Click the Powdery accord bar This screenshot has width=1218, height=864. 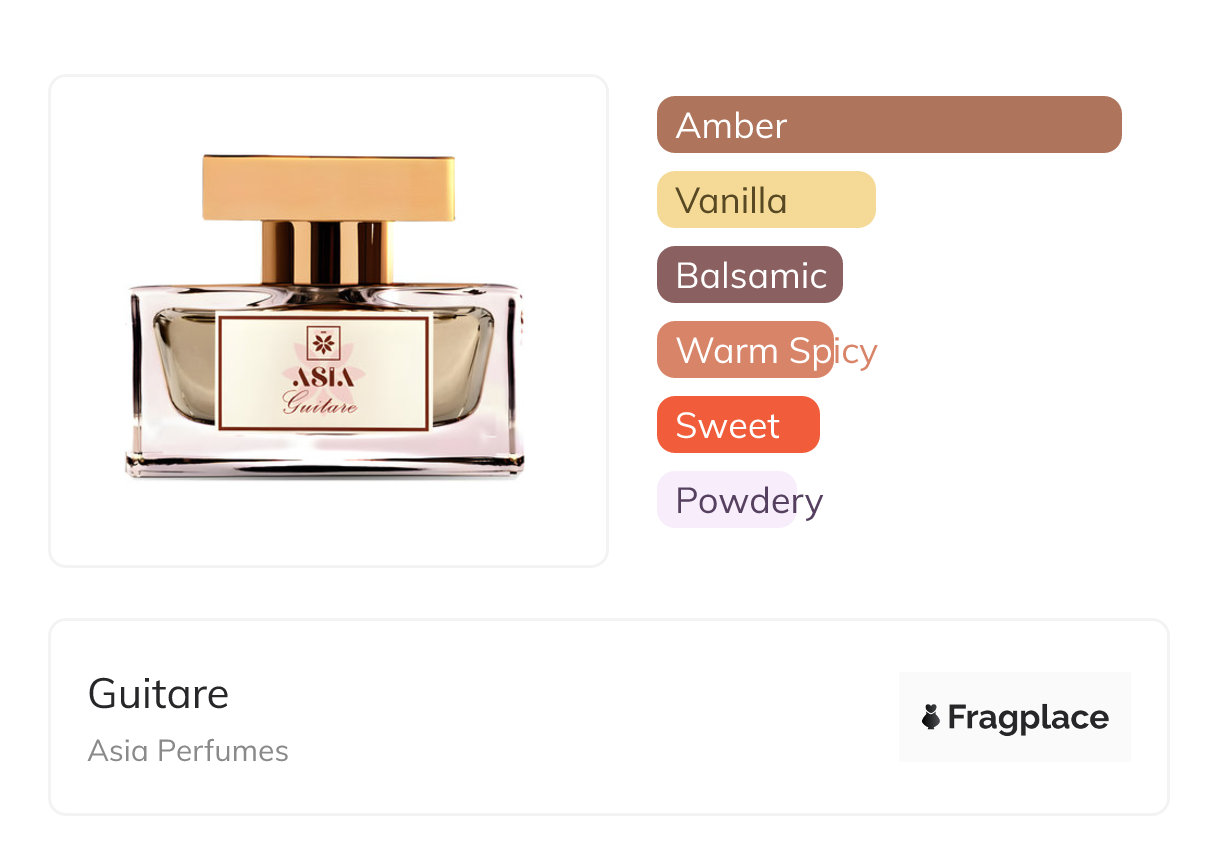pyautogui.click(x=727, y=500)
